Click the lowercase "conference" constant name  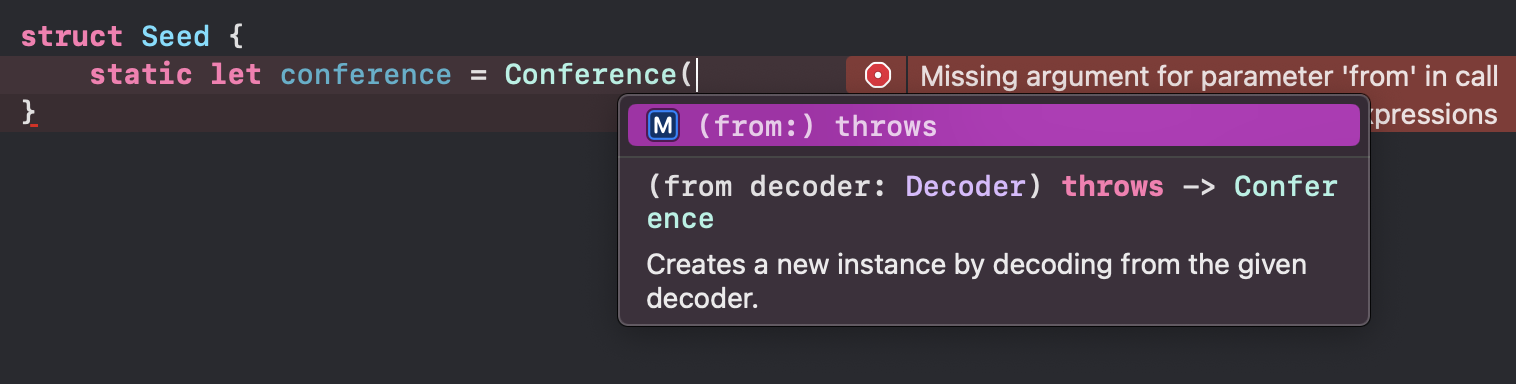(366, 75)
